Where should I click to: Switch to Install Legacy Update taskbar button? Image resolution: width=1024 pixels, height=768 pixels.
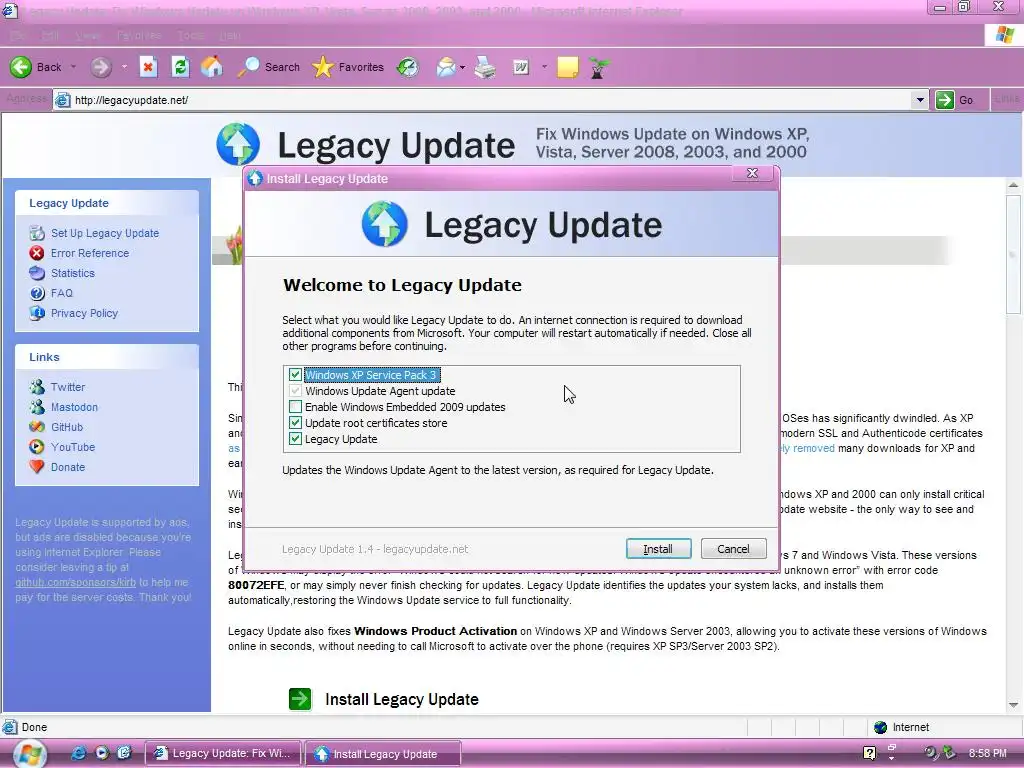click(383, 754)
